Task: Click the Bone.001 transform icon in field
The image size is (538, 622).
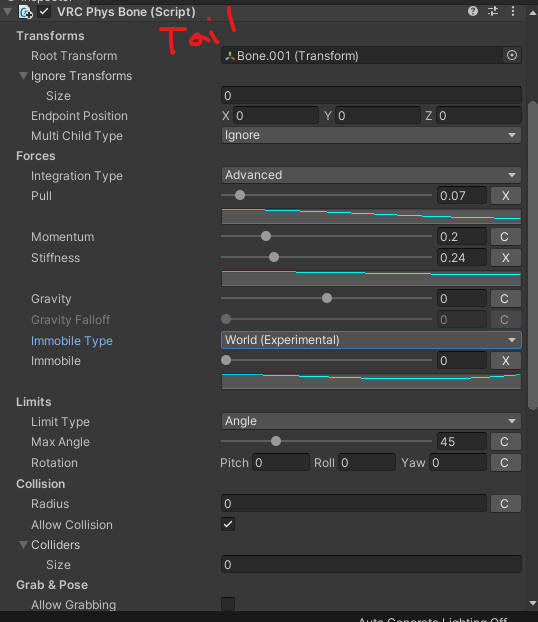Action: click(230, 56)
